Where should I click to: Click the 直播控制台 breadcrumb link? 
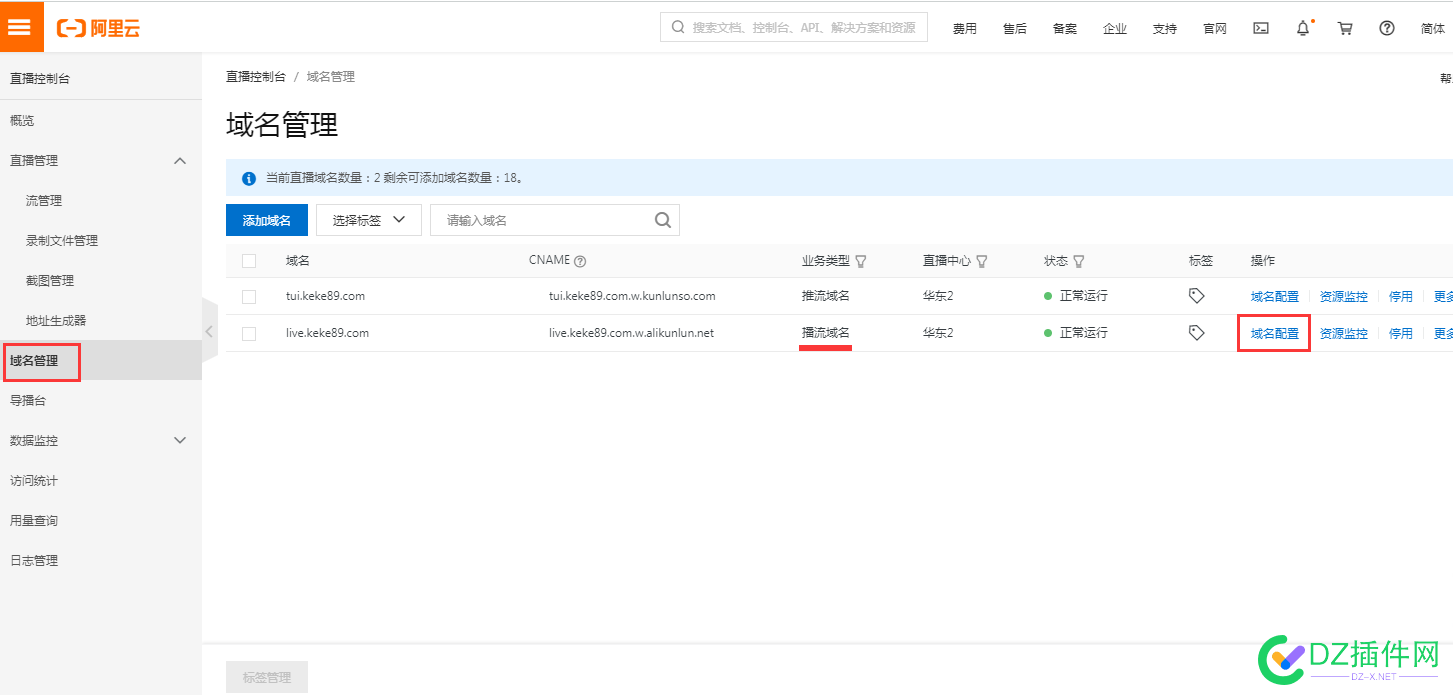click(x=256, y=76)
